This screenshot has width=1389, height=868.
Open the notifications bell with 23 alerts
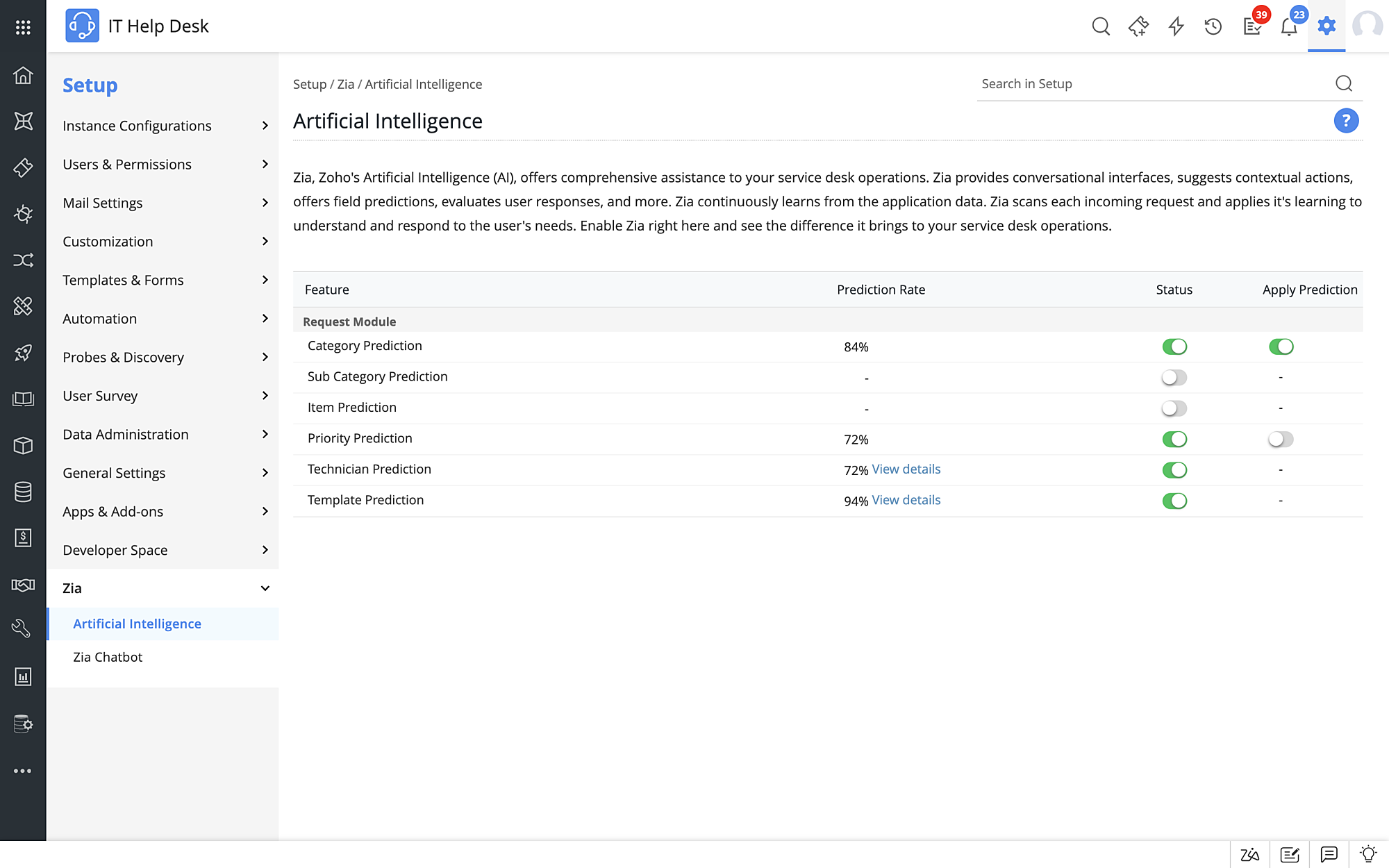point(1288,26)
